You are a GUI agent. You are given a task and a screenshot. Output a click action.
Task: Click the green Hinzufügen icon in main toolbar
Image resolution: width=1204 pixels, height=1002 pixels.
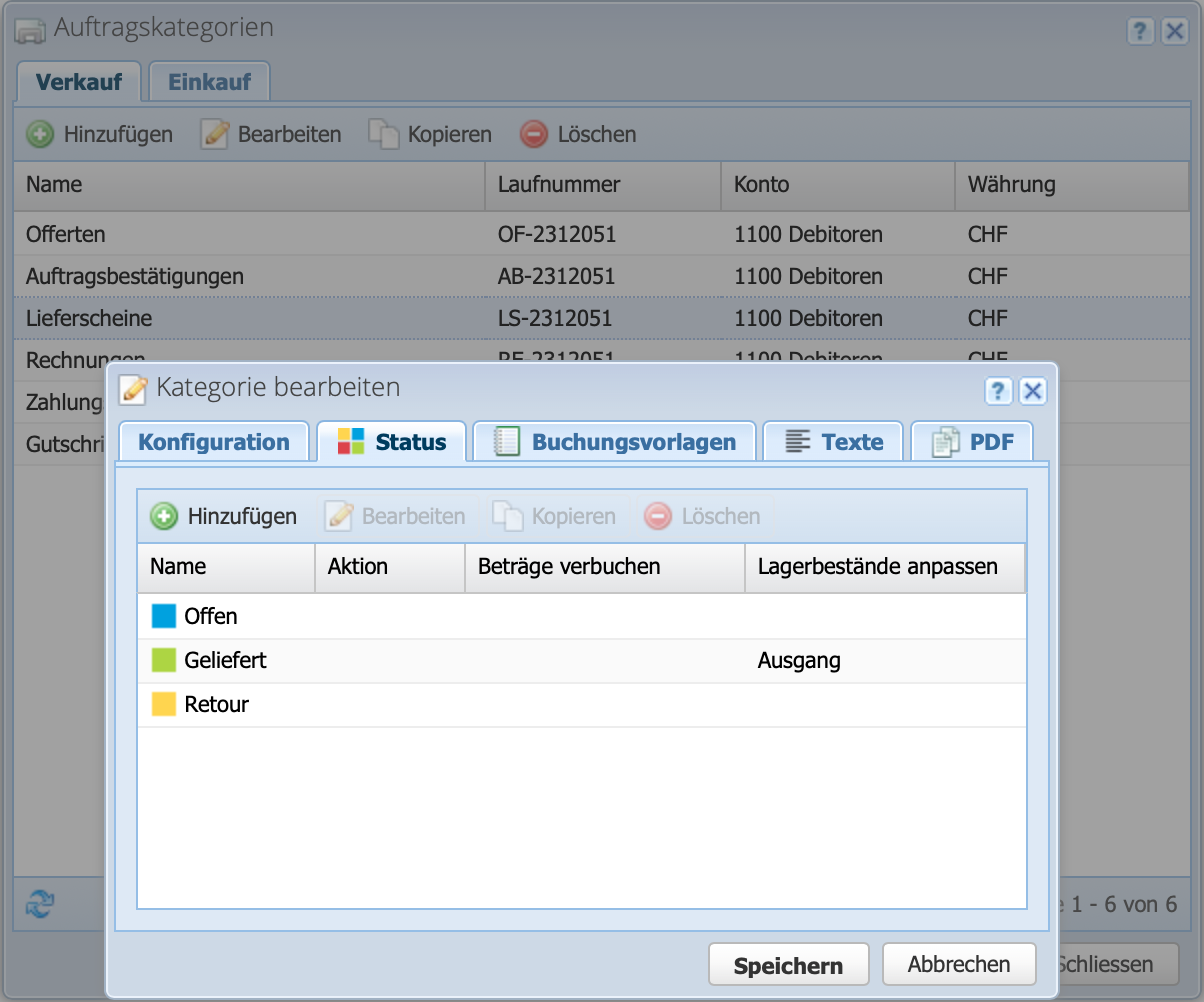pyautogui.click(x=40, y=134)
